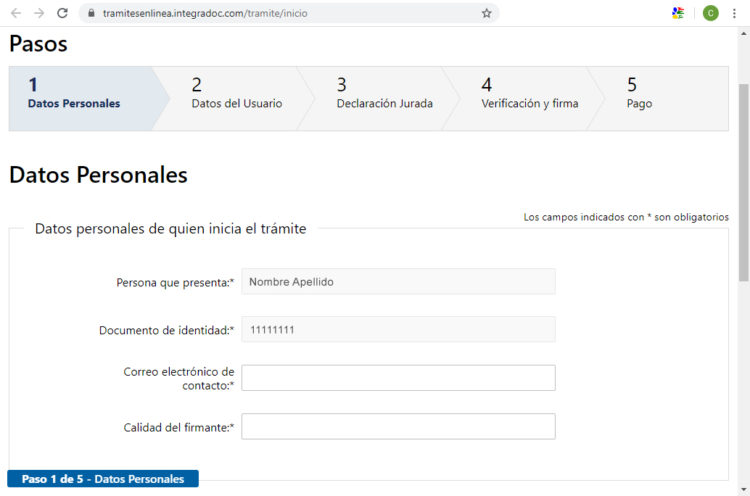Click the scrollbar down arrow
The width and height of the screenshot is (750, 496).
(x=743, y=489)
